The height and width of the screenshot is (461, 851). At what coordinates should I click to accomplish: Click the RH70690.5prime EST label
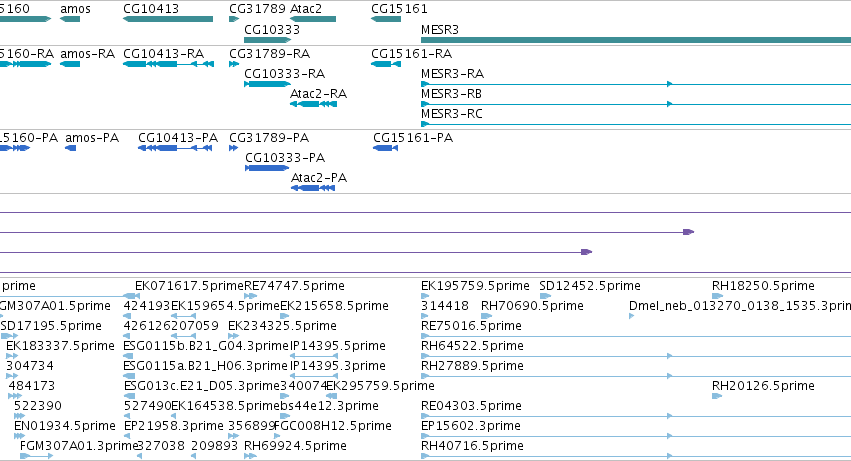coord(532,306)
